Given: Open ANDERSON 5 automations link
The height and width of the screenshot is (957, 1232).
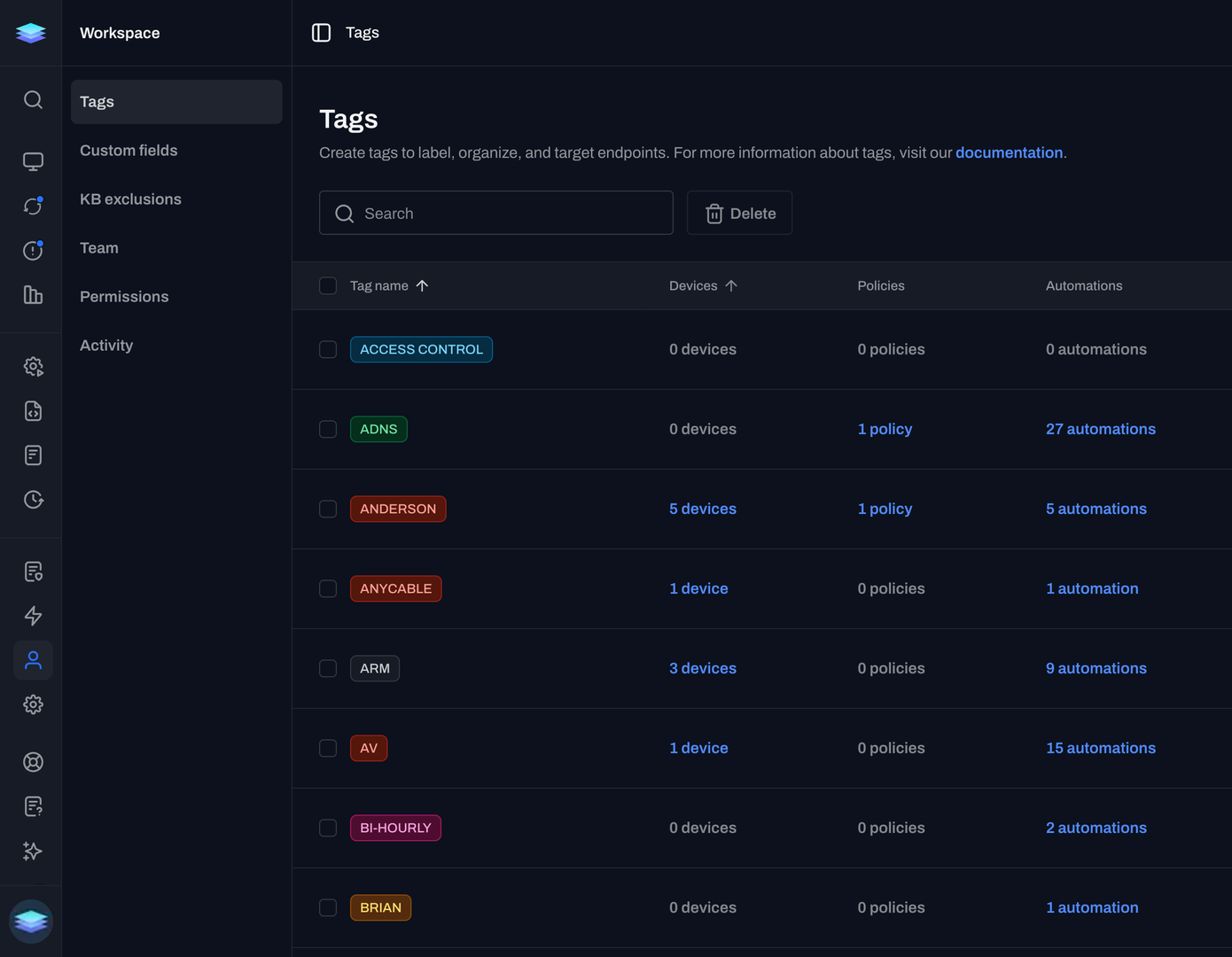Looking at the screenshot, I should point(1096,509).
